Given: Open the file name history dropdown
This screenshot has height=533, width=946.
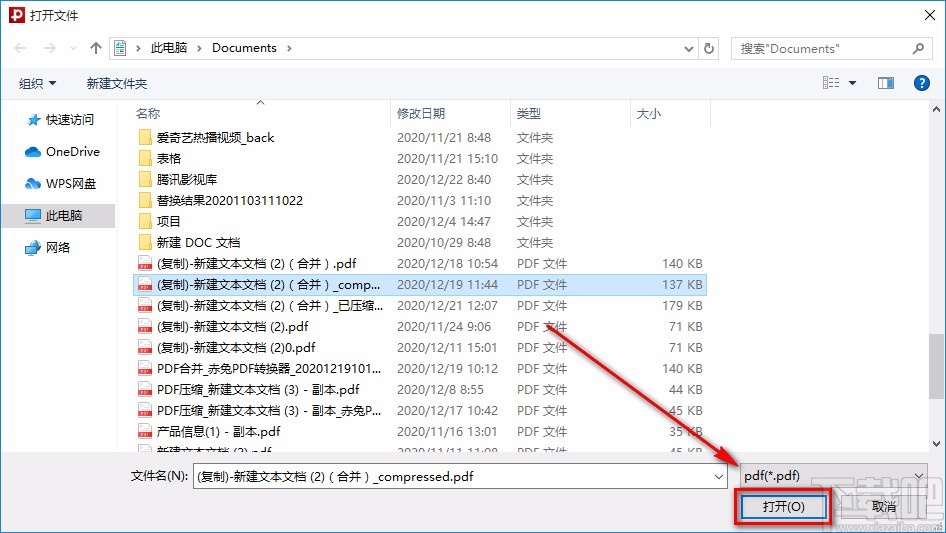Looking at the screenshot, I should click(x=719, y=477).
